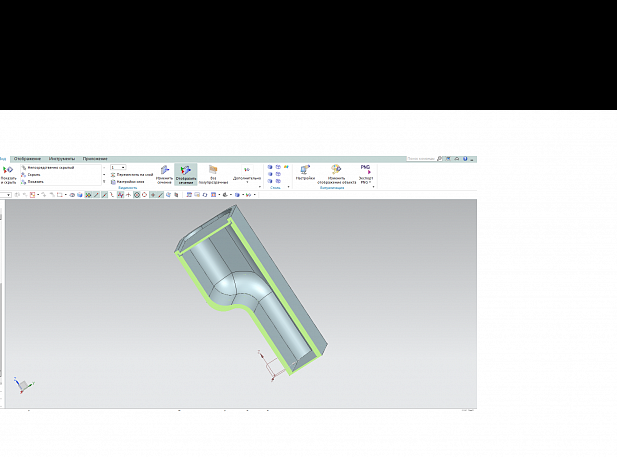617x457 pixels.
Task: Click the eye-shaped icon in selection toolbar
Action: (72, 195)
